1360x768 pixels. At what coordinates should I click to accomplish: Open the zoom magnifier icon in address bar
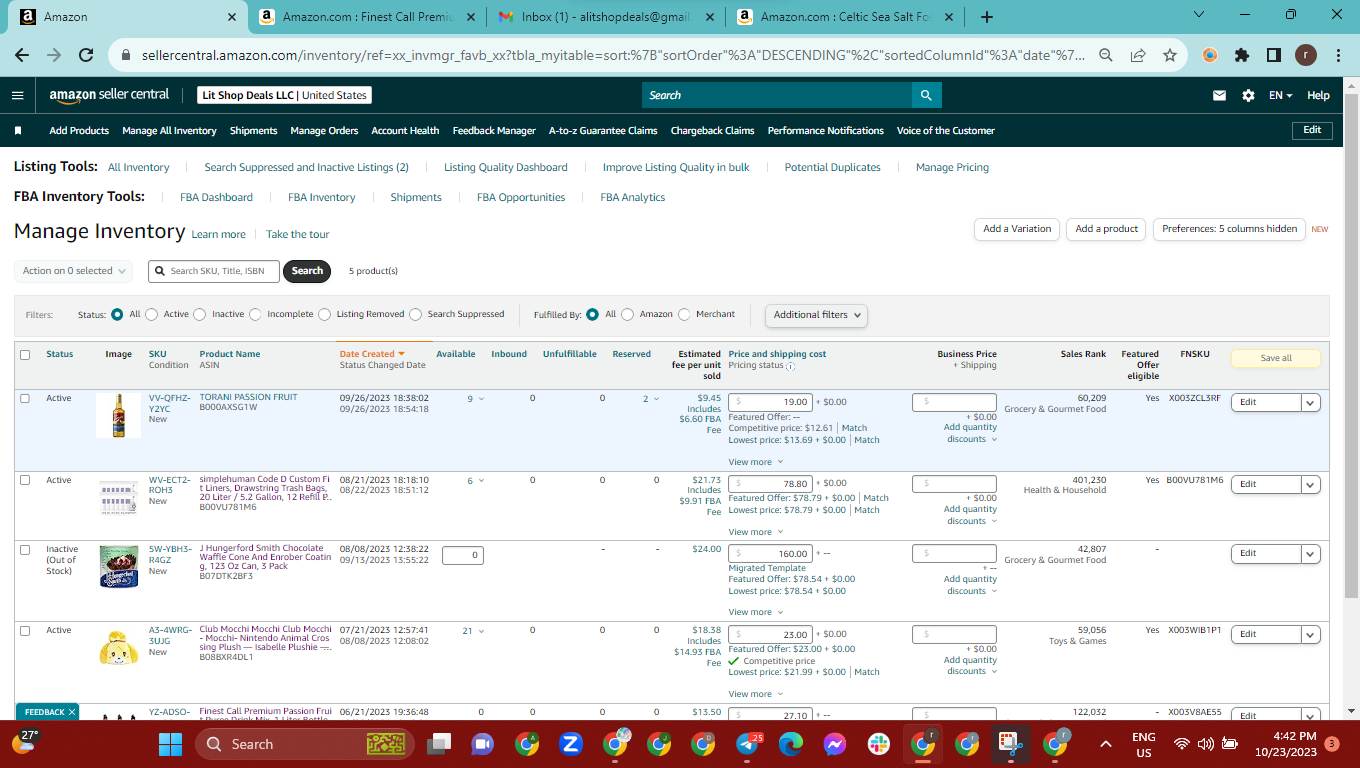coord(1106,56)
